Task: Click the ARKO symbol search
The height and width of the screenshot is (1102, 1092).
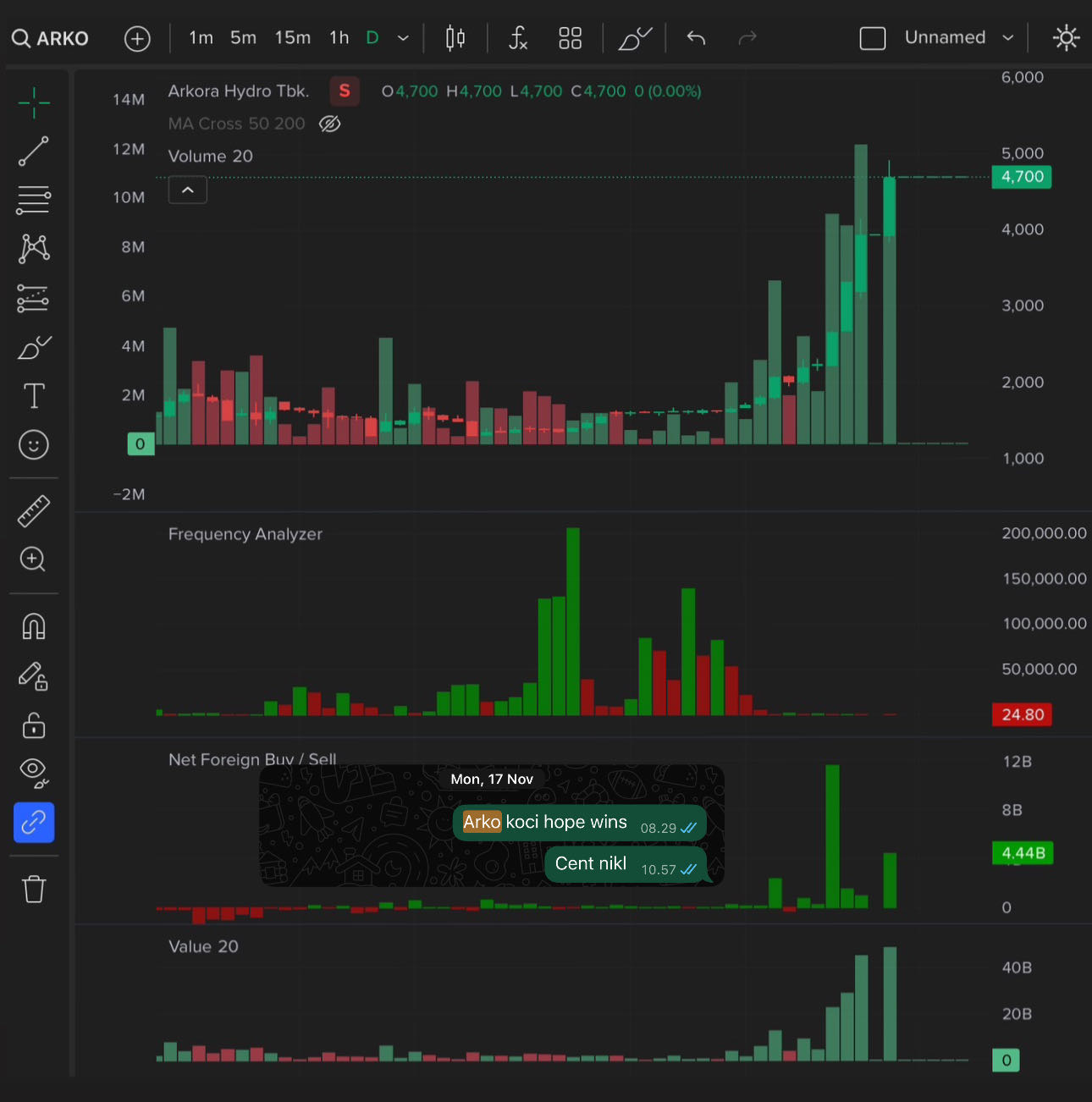Action: (x=51, y=38)
